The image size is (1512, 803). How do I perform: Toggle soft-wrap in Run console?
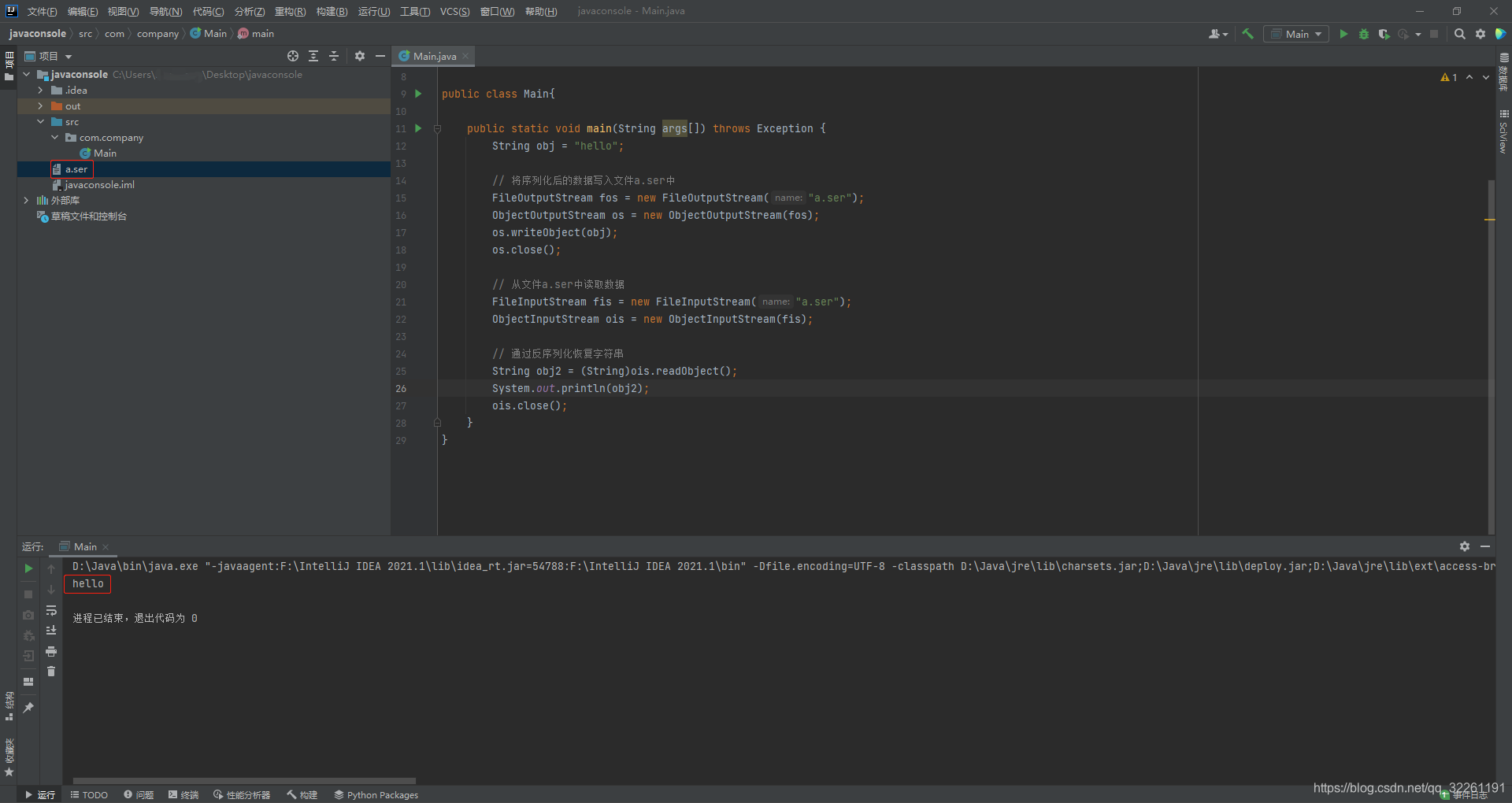[51, 610]
